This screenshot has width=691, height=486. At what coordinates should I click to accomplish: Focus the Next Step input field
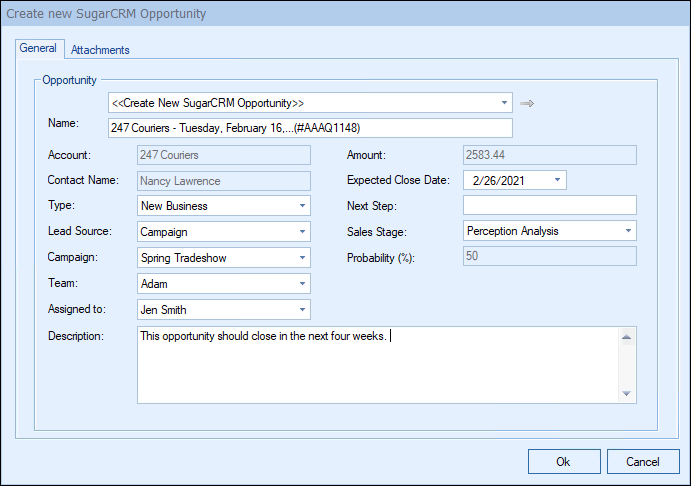pos(549,206)
